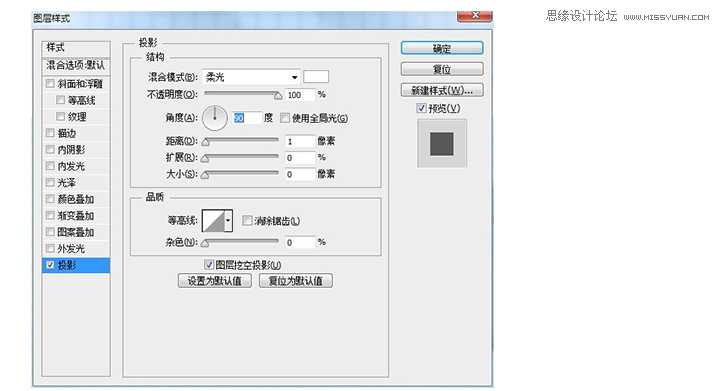This screenshot has height=391, width=720.
Task: Click the 扩展 value field
Action: click(300, 158)
